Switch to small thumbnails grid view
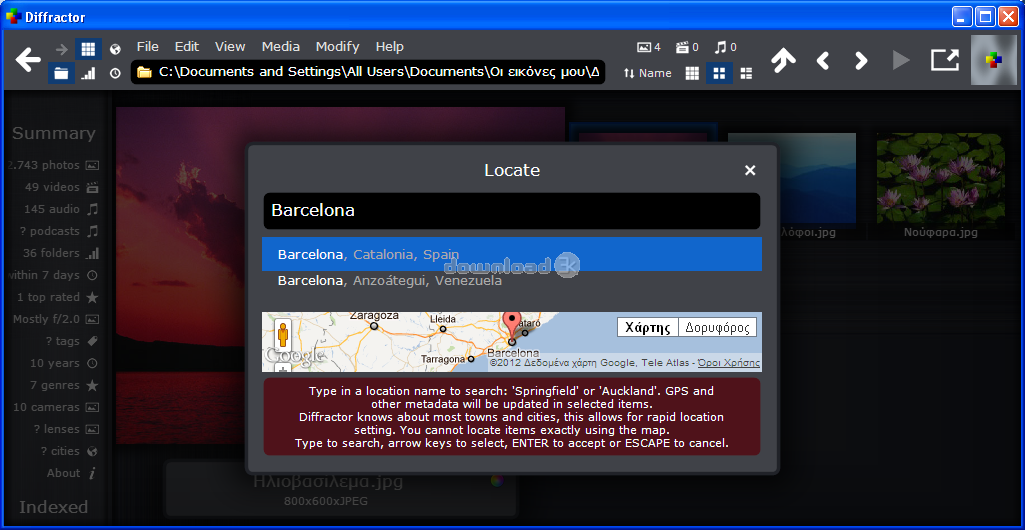This screenshot has height=530, width=1025. point(692,73)
